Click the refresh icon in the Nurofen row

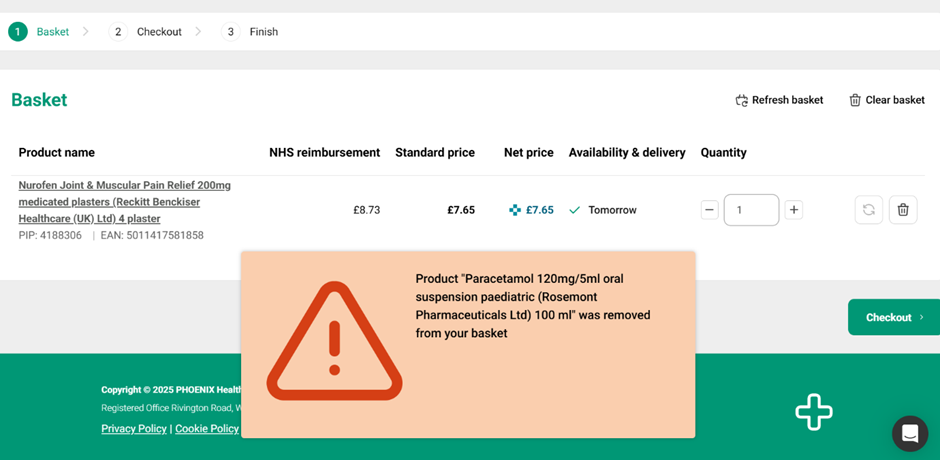tap(868, 210)
